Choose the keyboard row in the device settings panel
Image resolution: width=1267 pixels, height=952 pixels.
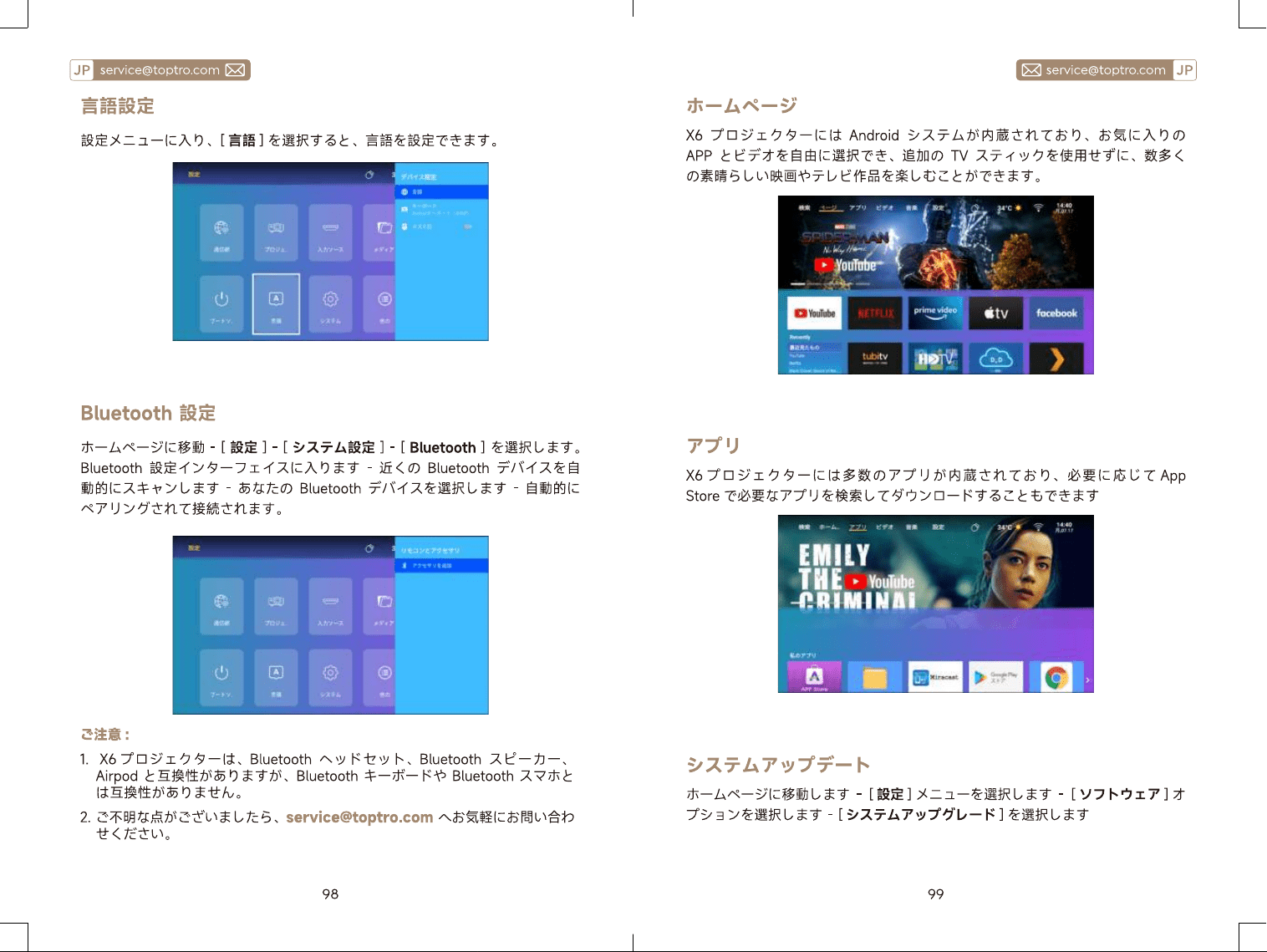[441, 209]
